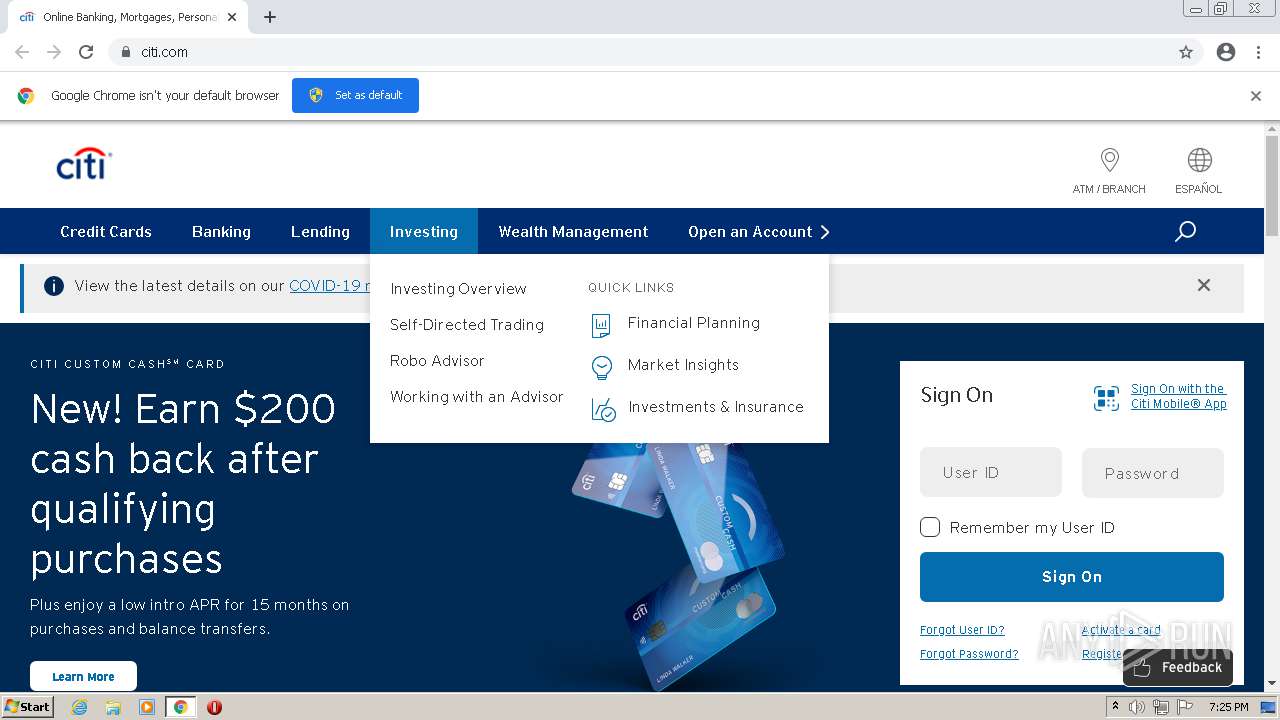Click the red Opera taskbar icon

pyautogui.click(x=214, y=707)
